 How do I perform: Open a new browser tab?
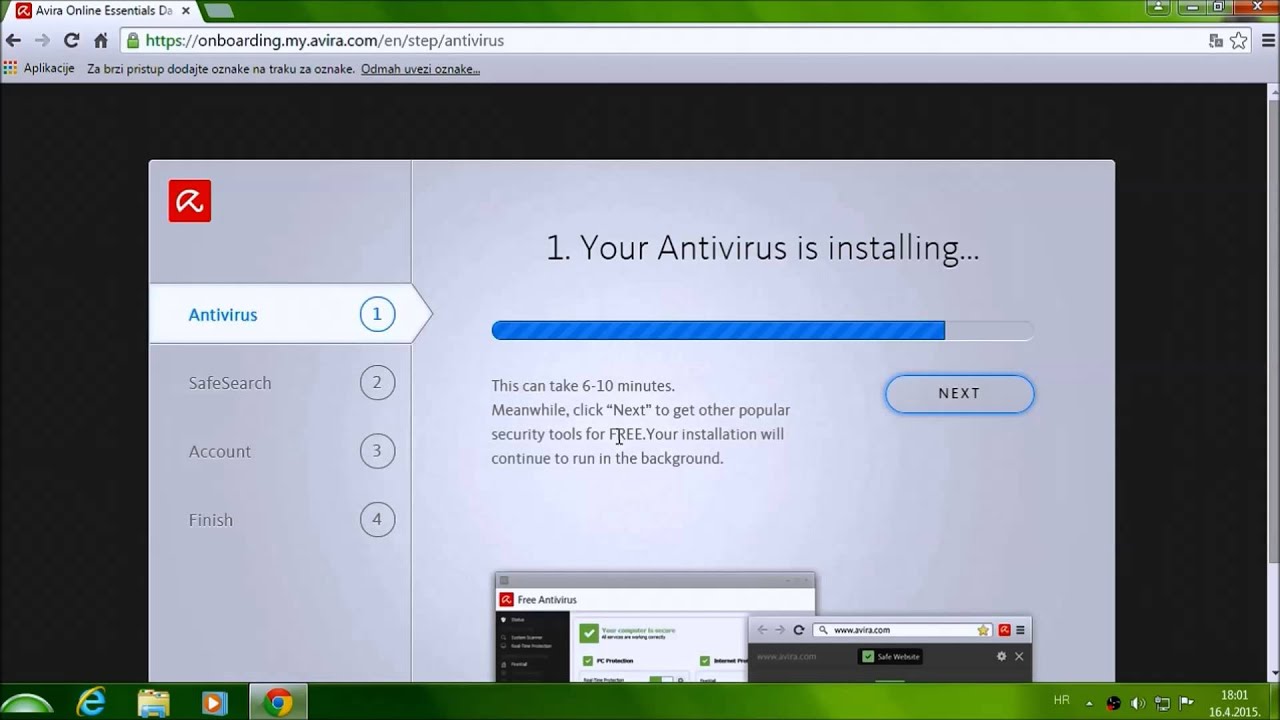point(218,11)
